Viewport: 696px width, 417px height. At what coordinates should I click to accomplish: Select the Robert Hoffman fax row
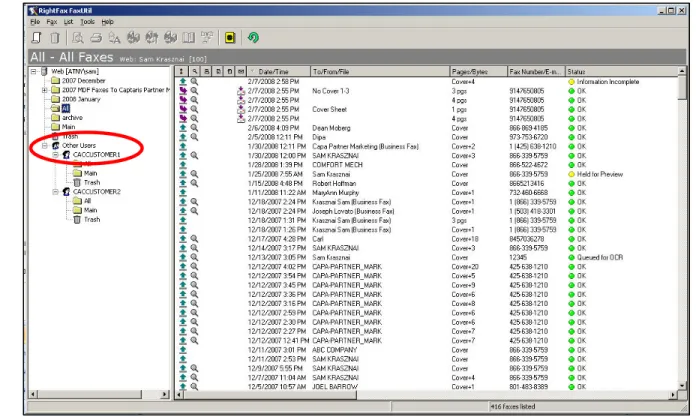pos(427,183)
